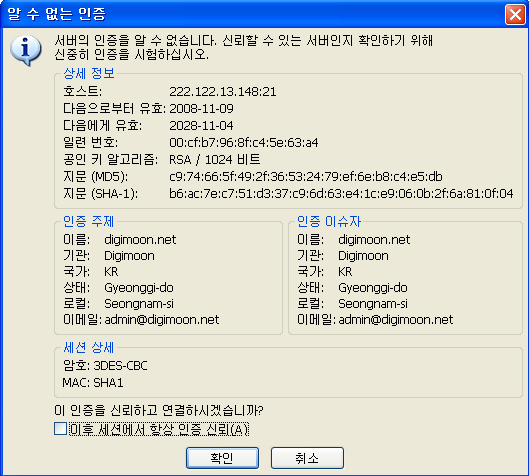Viewport: 529px width, 476px height.
Task: Click the valid-from date 2008-11-09
Action: click(x=201, y=109)
